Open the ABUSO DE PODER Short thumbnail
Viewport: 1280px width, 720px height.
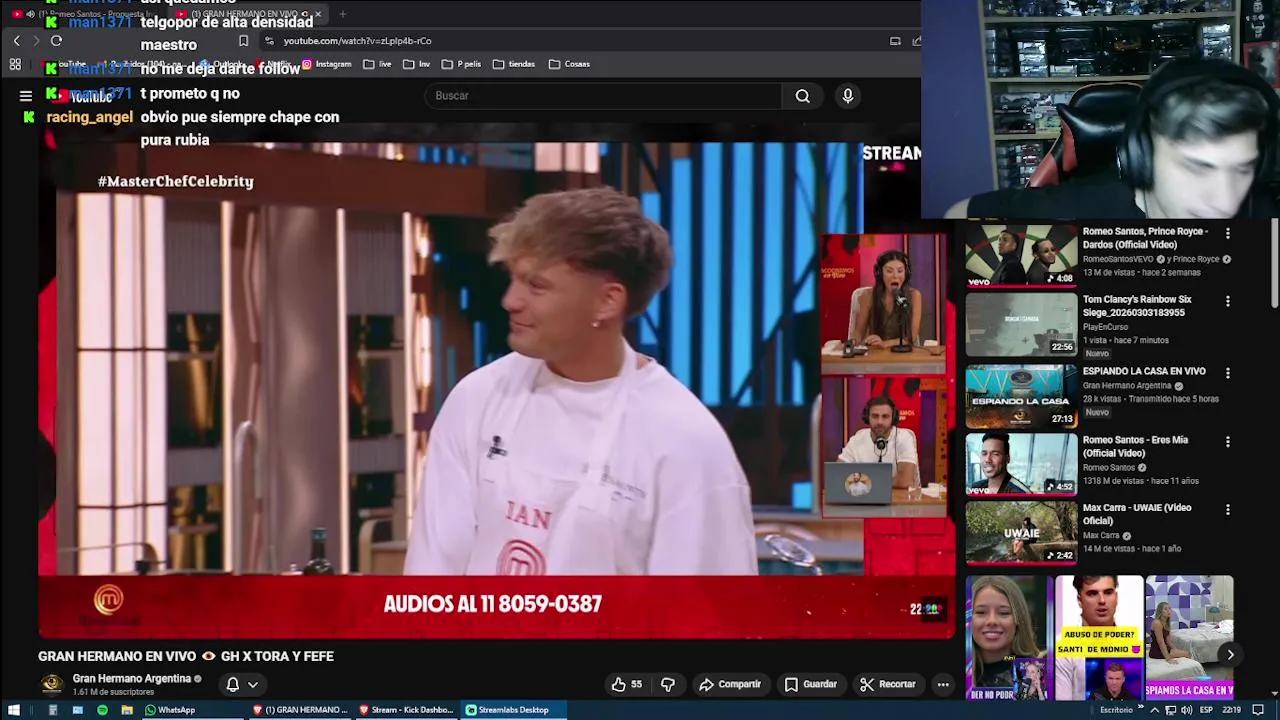pyautogui.click(x=1099, y=637)
